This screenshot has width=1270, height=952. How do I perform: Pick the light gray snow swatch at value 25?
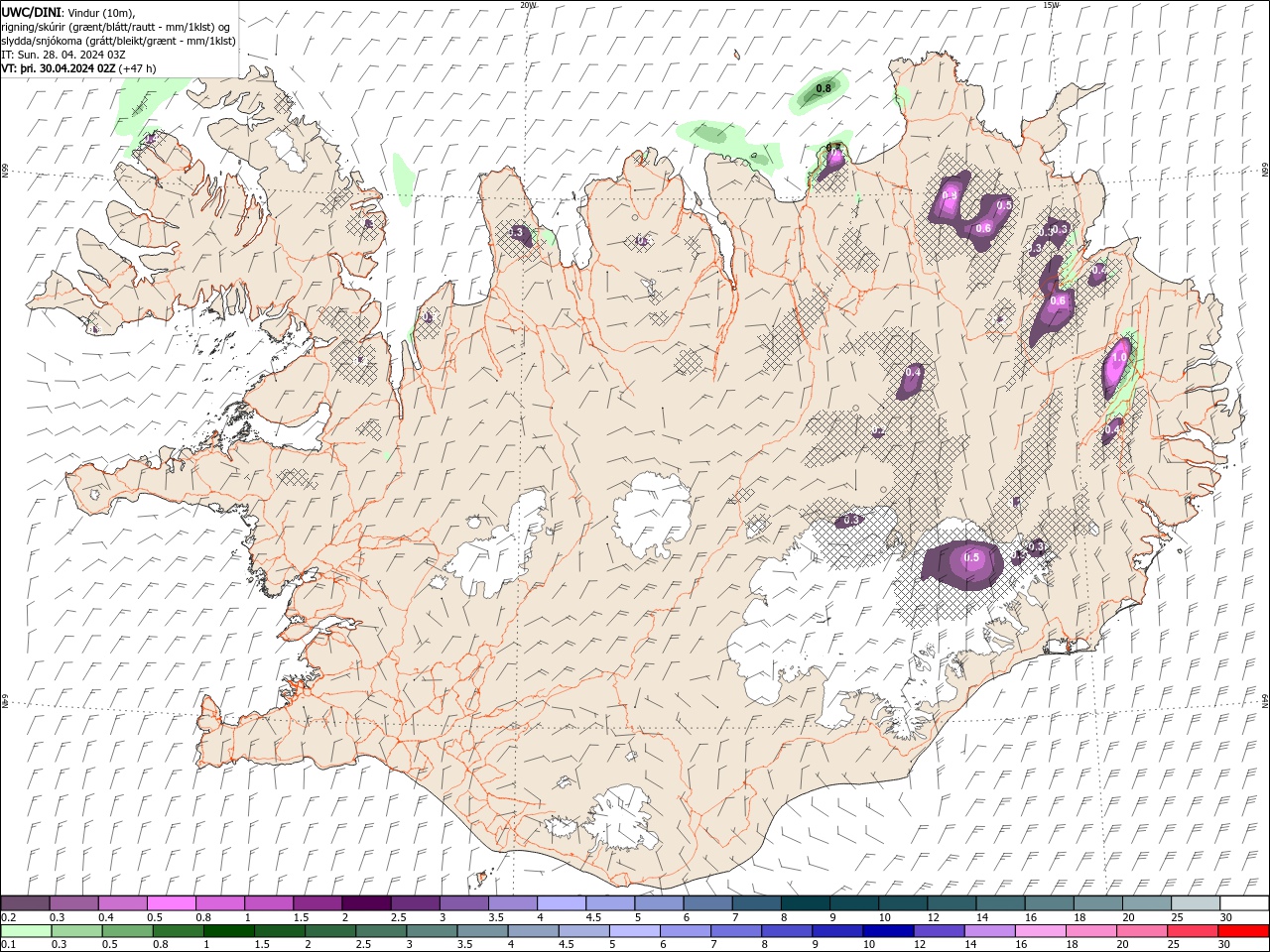click(1195, 902)
